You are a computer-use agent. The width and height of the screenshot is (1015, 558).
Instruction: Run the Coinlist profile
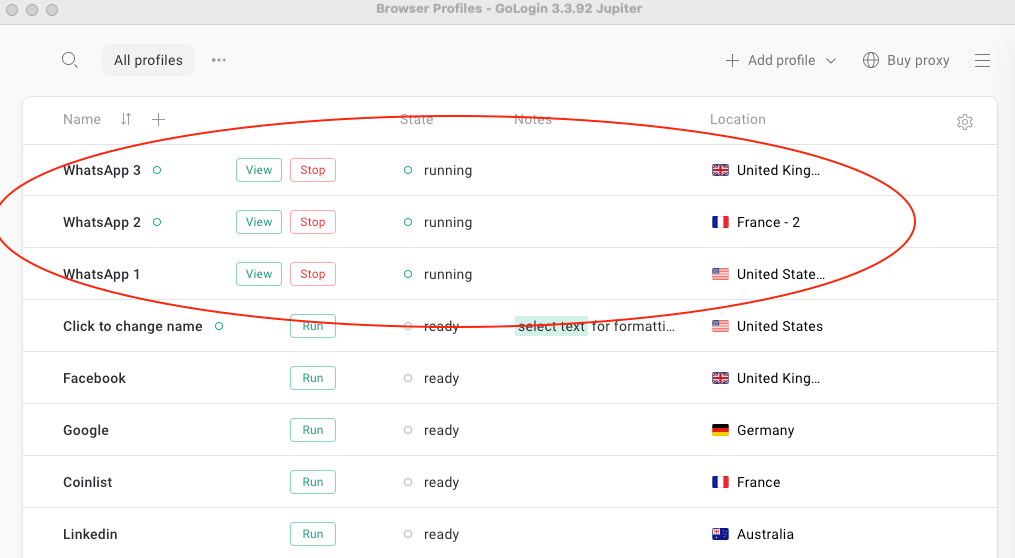click(313, 482)
